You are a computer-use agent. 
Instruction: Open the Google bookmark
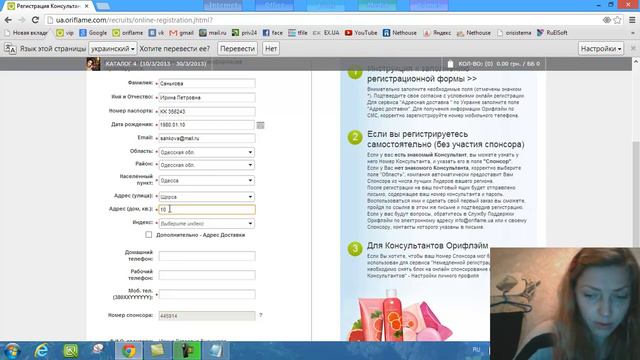pyautogui.click(x=93, y=33)
